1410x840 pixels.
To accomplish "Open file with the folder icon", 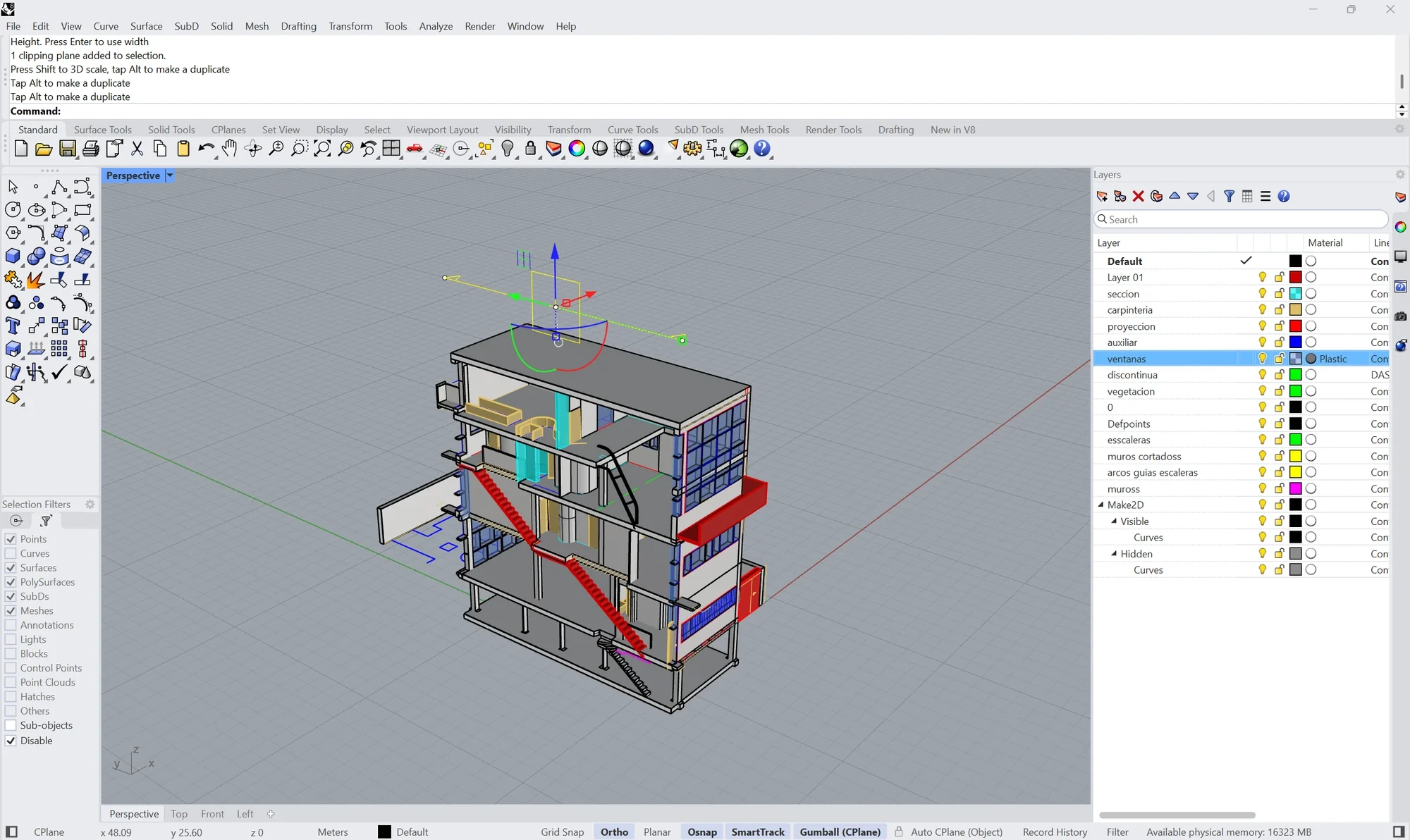I will click(44, 149).
